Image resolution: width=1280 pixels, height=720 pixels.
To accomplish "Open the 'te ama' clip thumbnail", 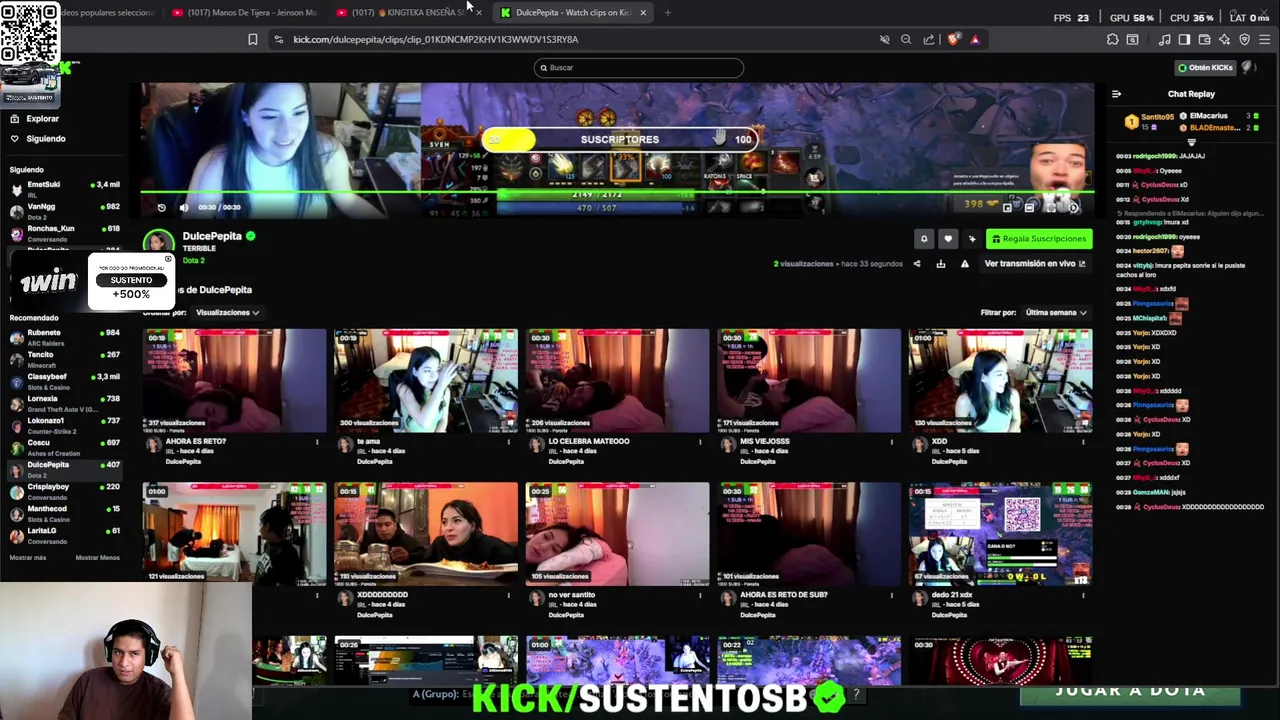I will click(x=426, y=380).
